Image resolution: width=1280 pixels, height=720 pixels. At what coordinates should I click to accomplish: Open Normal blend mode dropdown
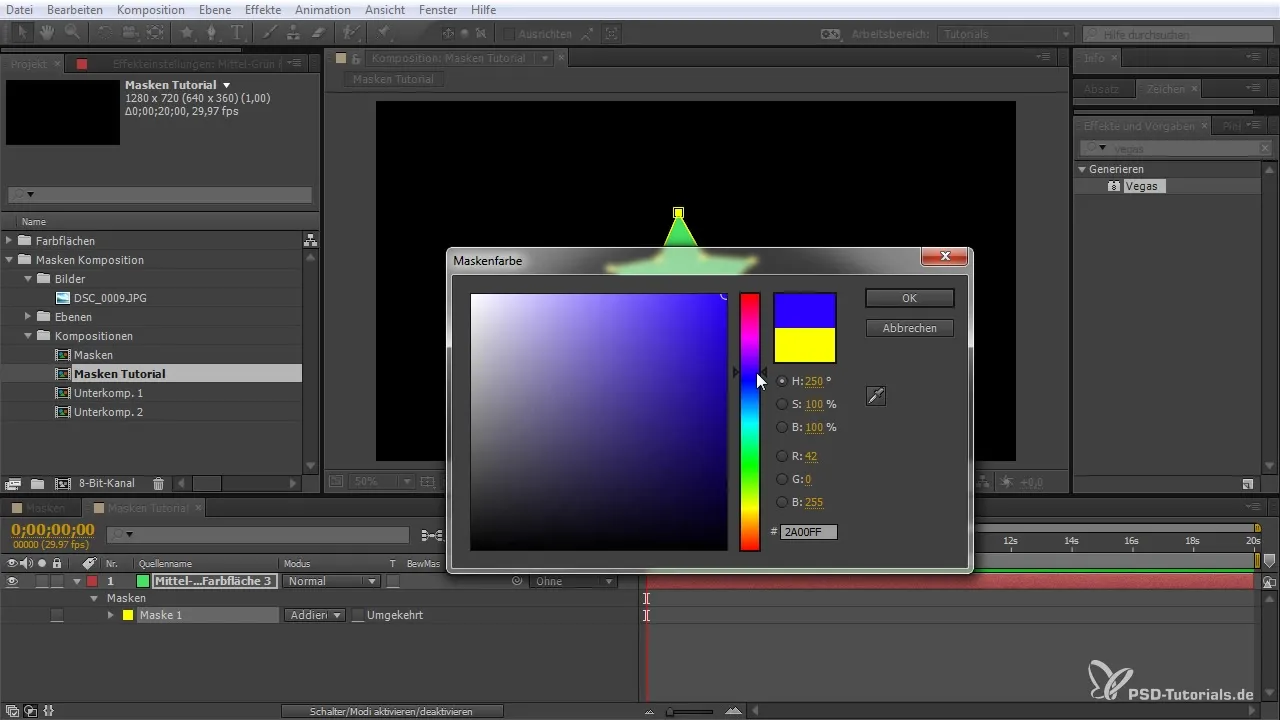click(332, 581)
